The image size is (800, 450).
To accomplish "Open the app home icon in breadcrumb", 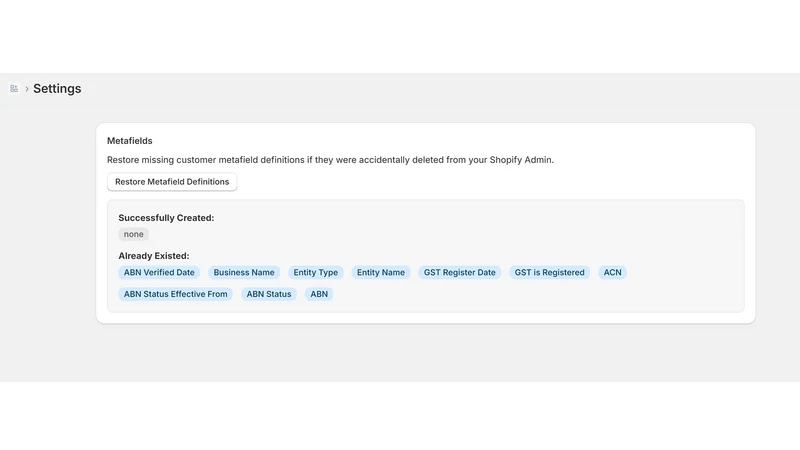I will click(x=14, y=89).
